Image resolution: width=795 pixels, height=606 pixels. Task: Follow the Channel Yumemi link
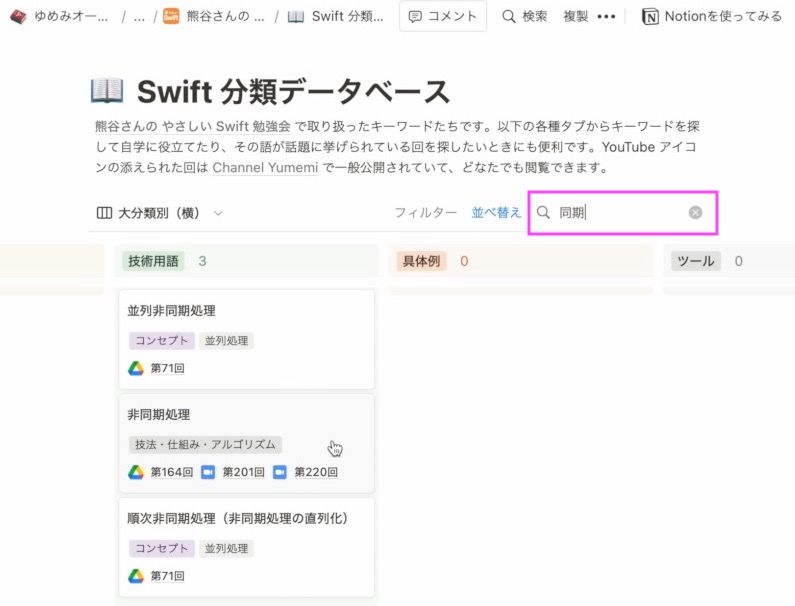[264, 167]
